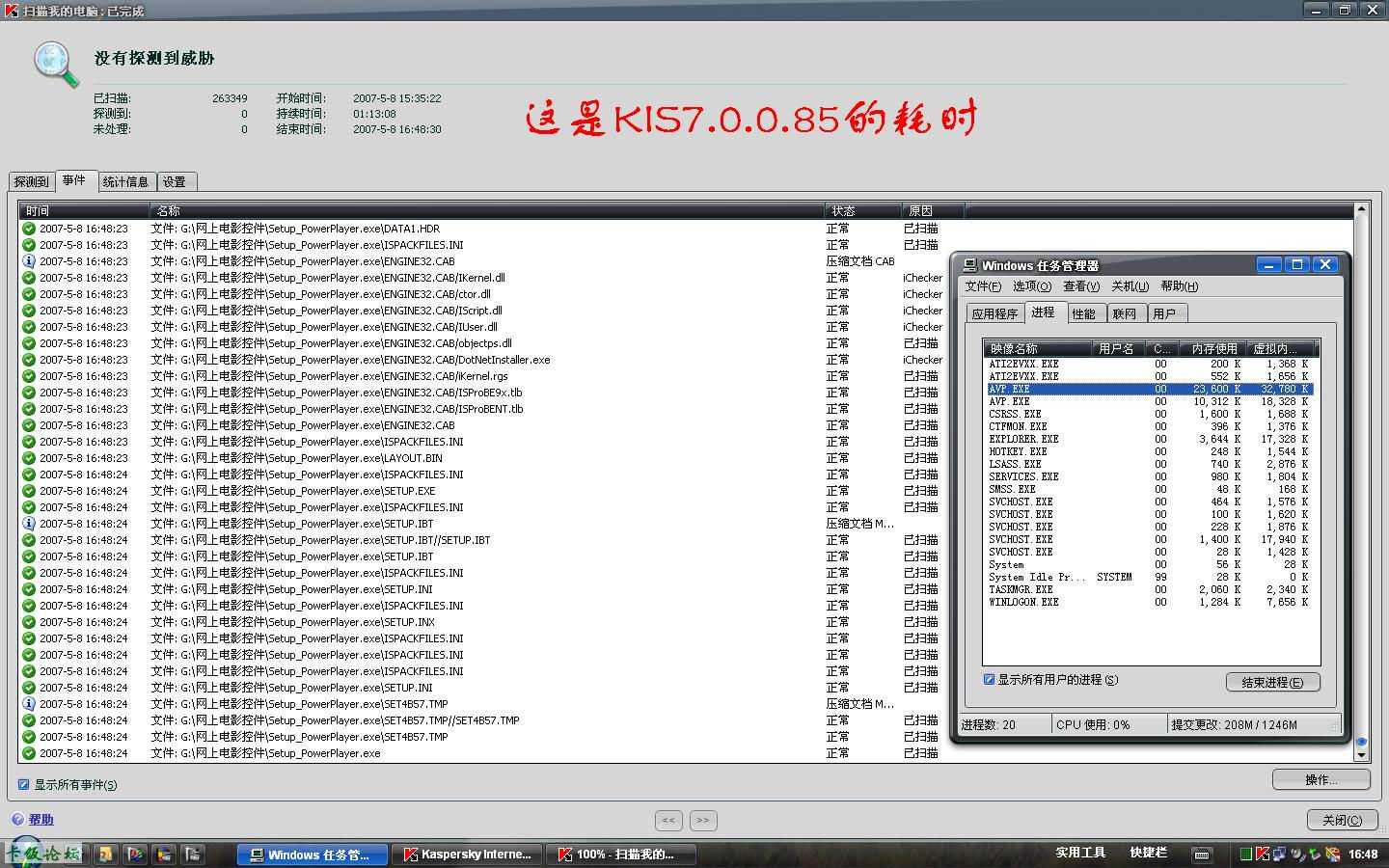Sort events by the Status (状态) column header

pyautogui.click(x=862, y=210)
